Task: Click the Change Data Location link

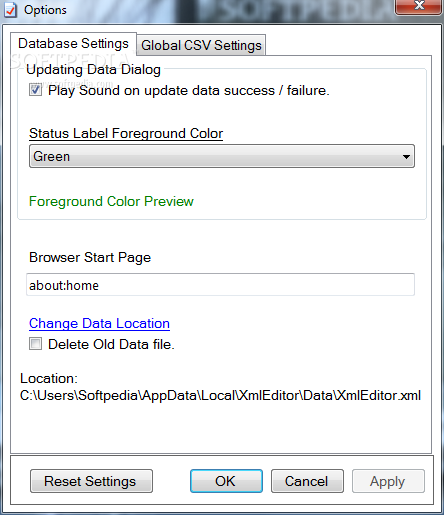Action: click(x=99, y=323)
